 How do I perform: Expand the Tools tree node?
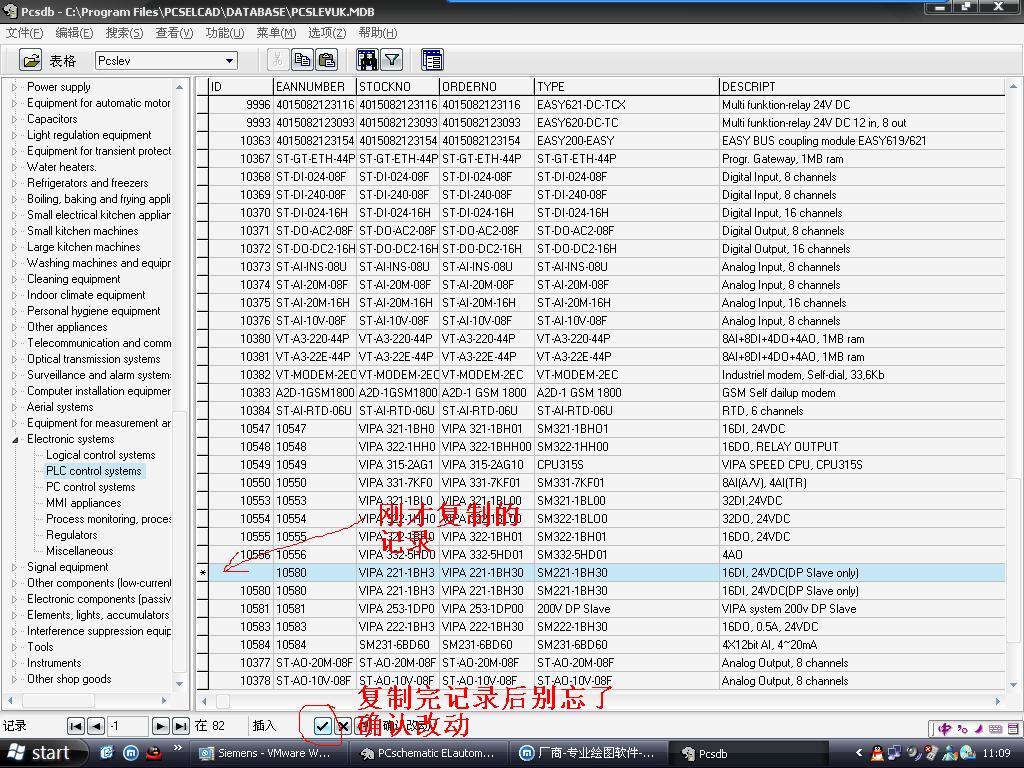[x=14, y=647]
